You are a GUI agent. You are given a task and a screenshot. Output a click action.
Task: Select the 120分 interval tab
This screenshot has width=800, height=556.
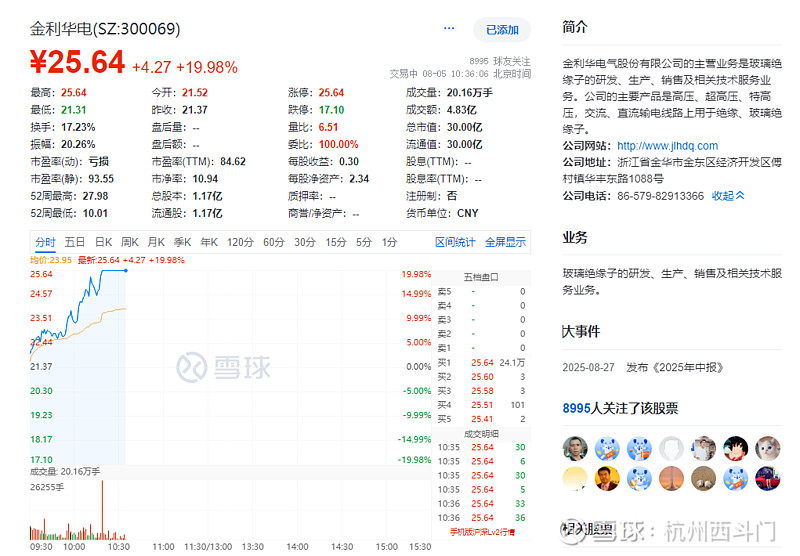tap(240, 242)
